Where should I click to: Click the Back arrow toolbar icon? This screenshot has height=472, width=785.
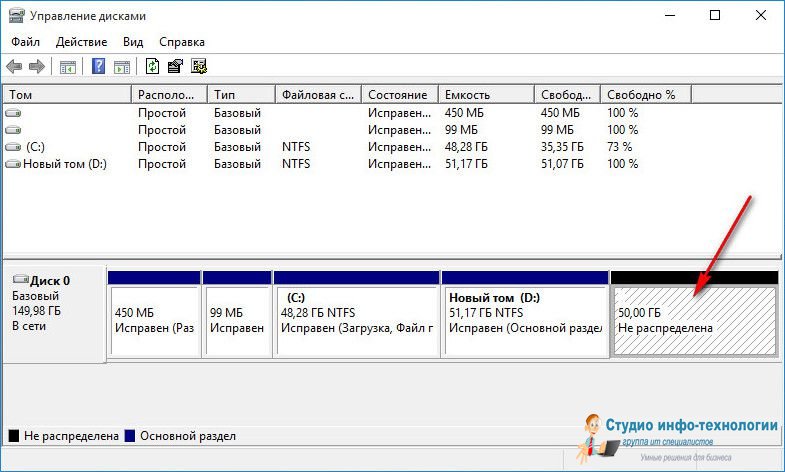(14, 67)
